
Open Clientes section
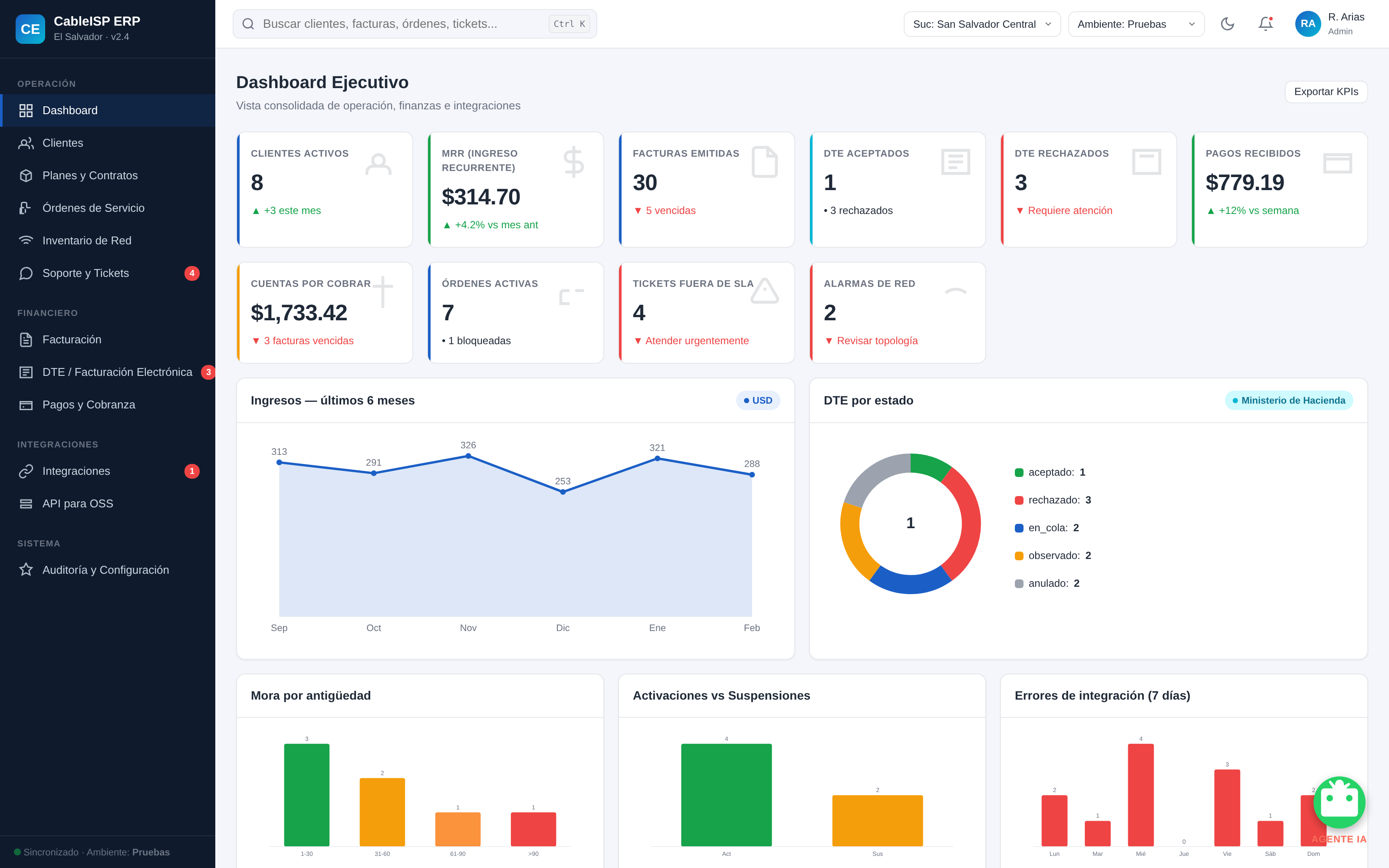(108, 143)
